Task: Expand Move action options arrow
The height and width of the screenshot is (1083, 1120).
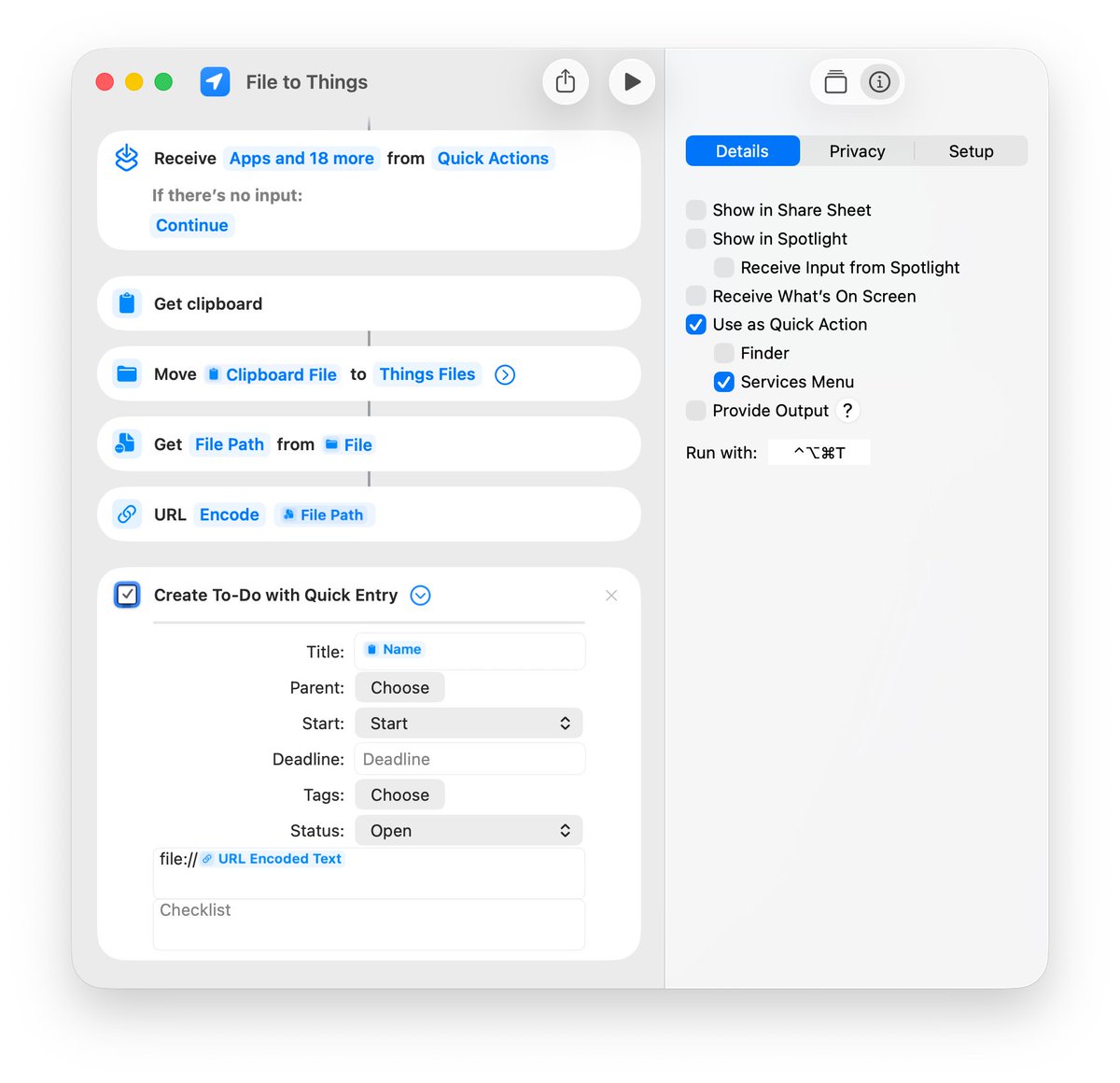Action: (505, 374)
